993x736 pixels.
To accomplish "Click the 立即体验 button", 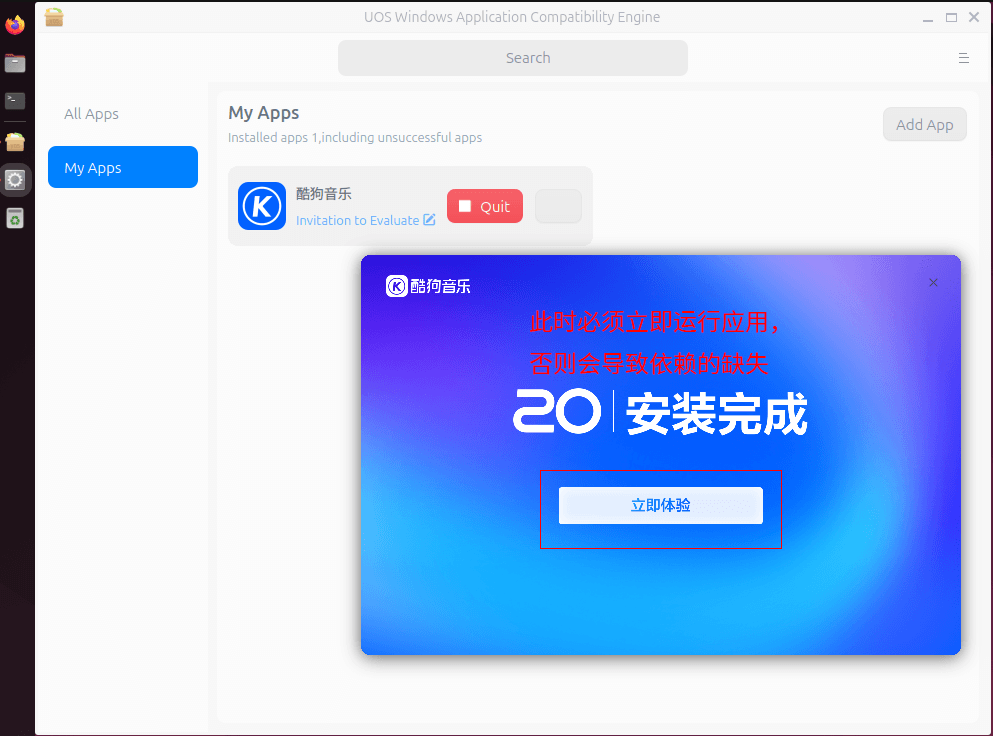I will point(661,505).
